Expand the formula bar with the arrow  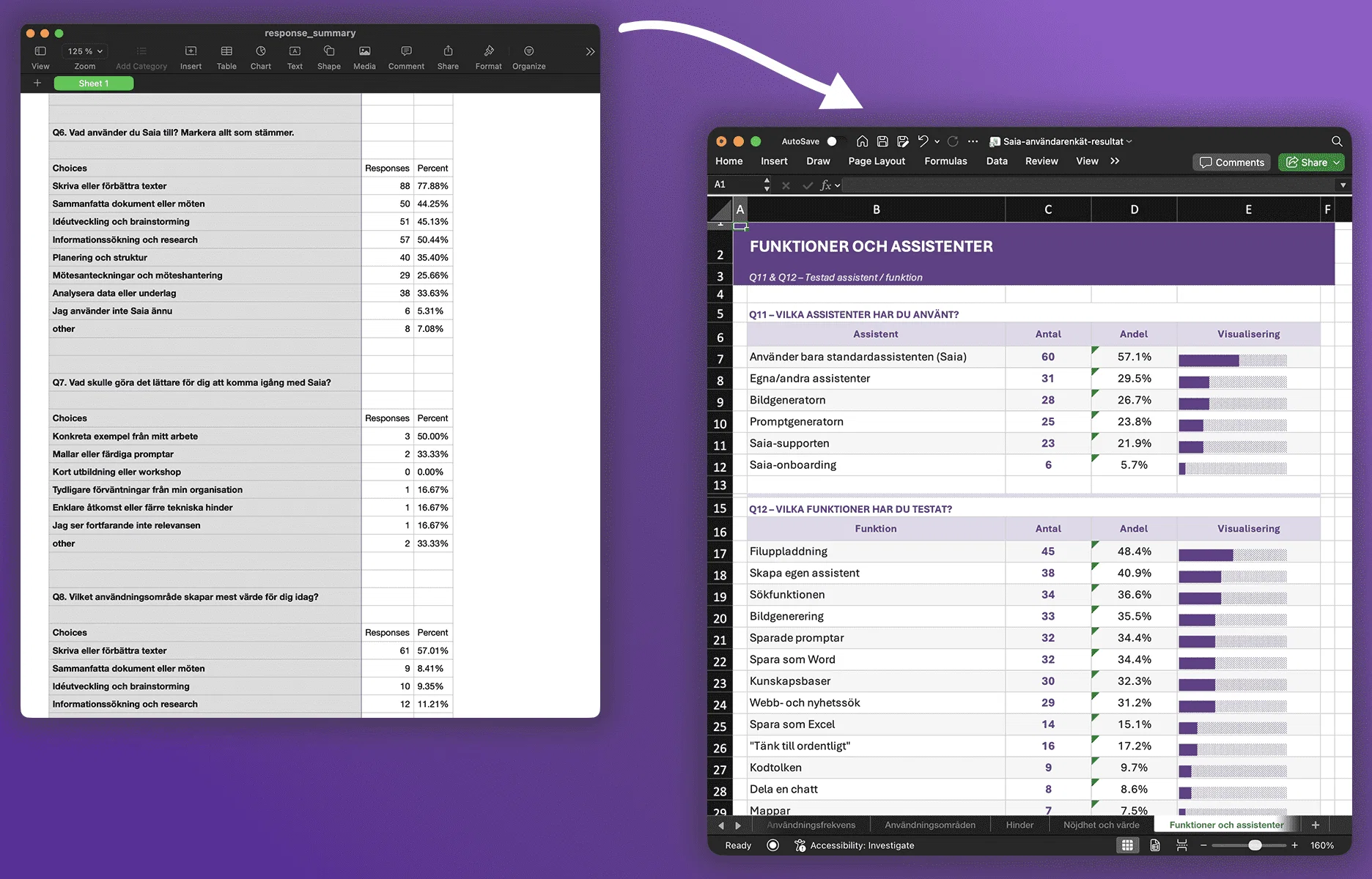pos(1343,185)
